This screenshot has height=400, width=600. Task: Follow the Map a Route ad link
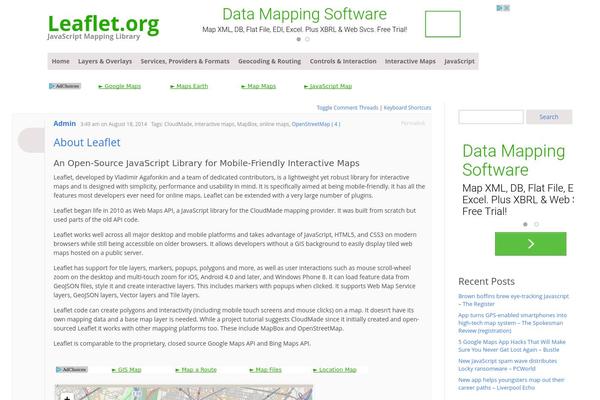(x=196, y=370)
